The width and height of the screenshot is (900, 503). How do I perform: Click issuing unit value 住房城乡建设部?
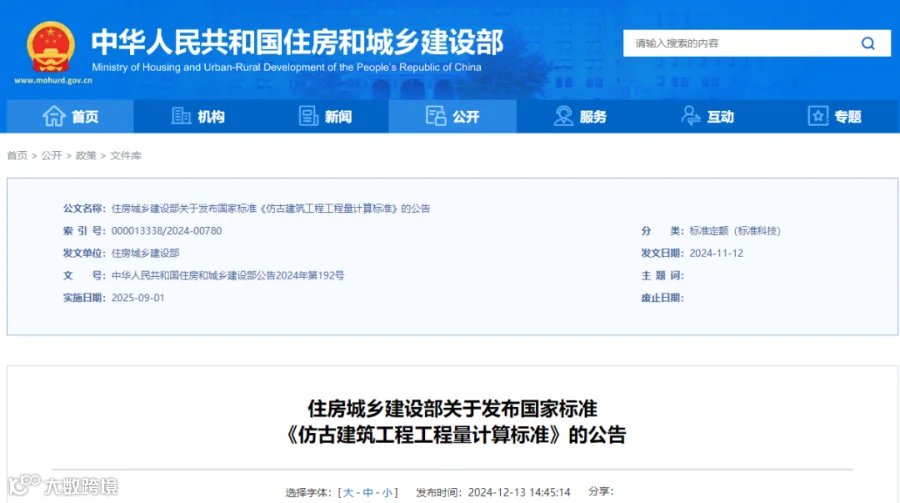tap(145, 253)
